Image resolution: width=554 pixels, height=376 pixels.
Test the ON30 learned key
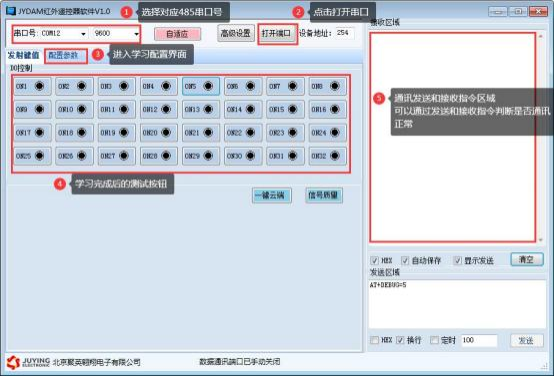click(x=243, y=156)
